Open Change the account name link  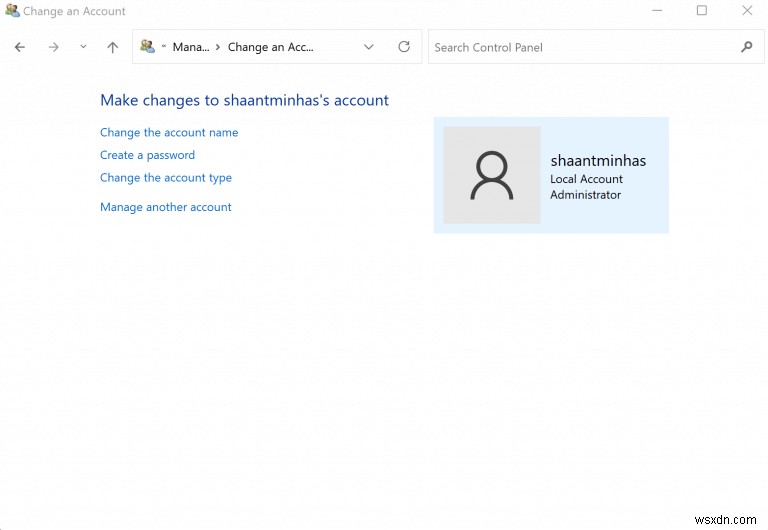pyautogui.click(x=169, y=132)
